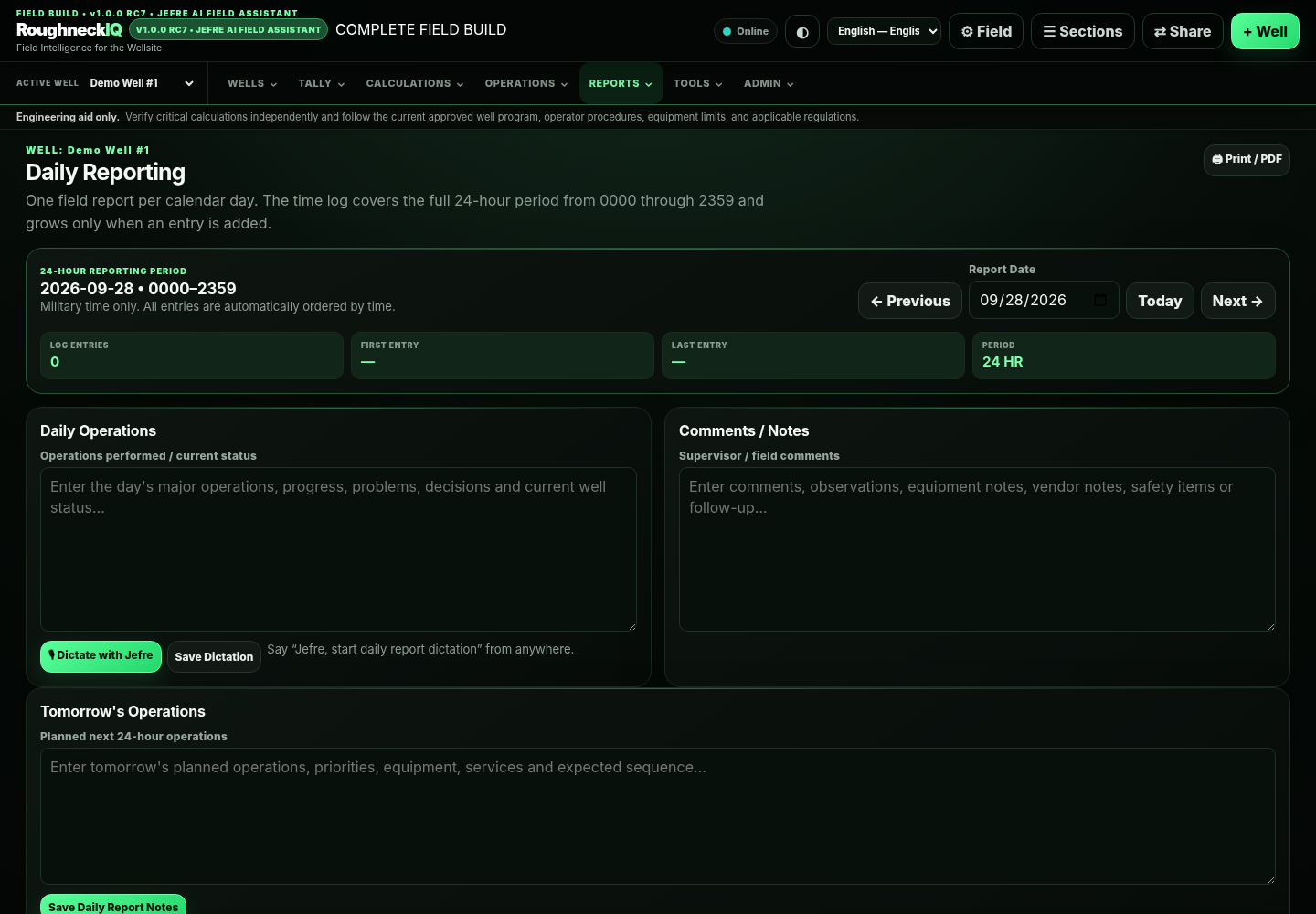Jump to Today's report
The height and width of the screenshot is (914, 1316).
click(x=1160, y=301)
